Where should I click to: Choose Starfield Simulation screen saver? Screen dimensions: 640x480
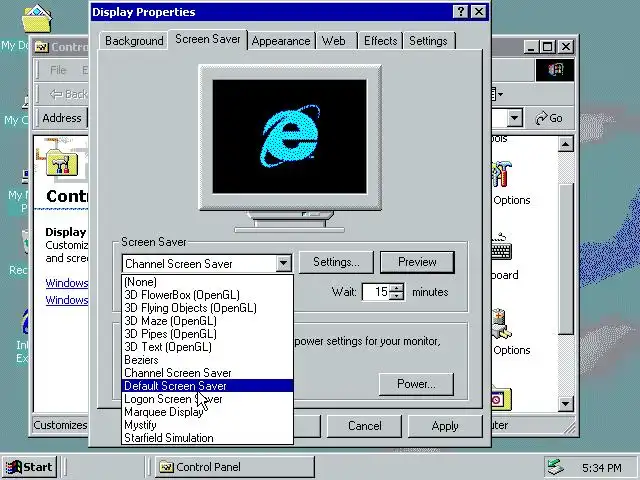point(207,438)
